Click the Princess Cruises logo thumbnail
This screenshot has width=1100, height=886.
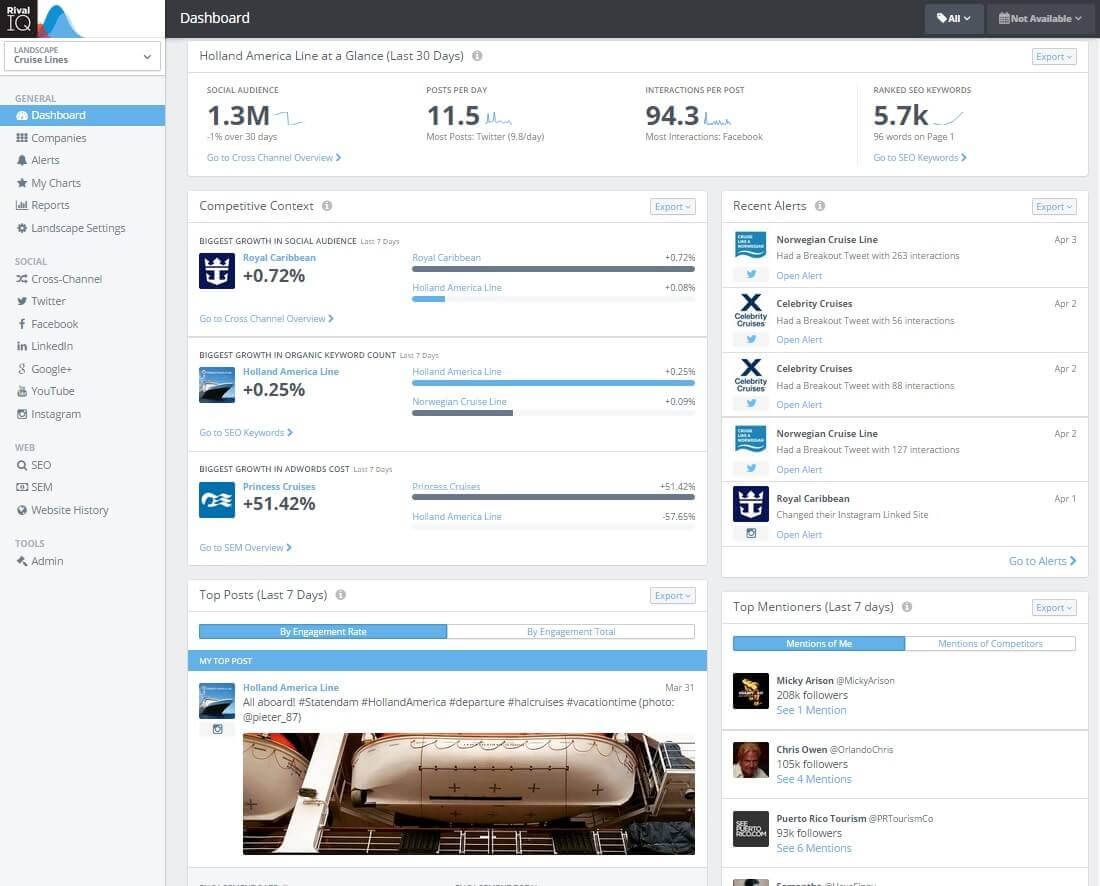(x=217, y=499)
